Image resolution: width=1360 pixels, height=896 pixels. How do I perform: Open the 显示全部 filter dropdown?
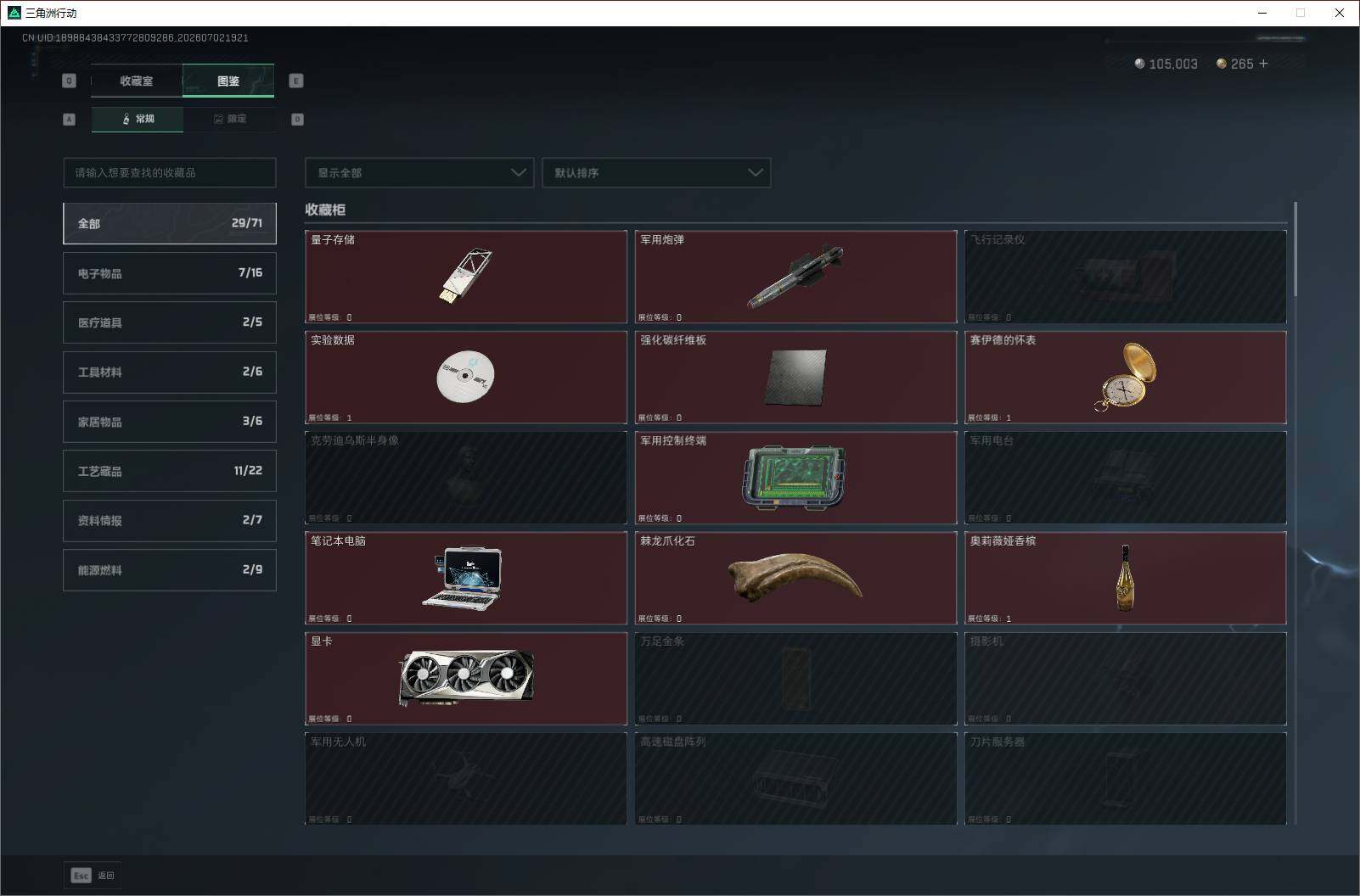419,172
